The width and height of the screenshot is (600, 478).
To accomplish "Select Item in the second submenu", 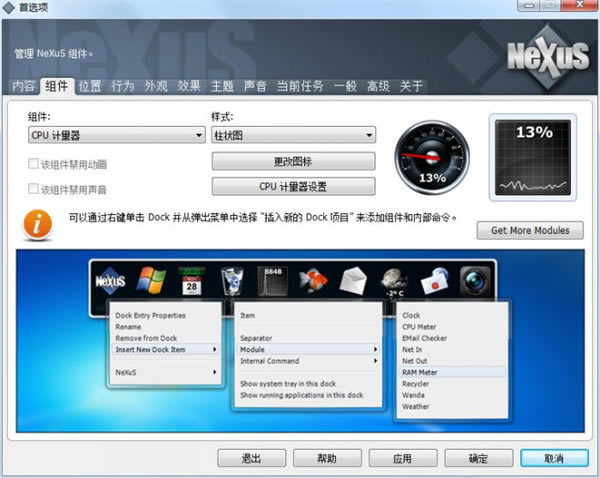I will pyautogui.click(x=247, y=315).
